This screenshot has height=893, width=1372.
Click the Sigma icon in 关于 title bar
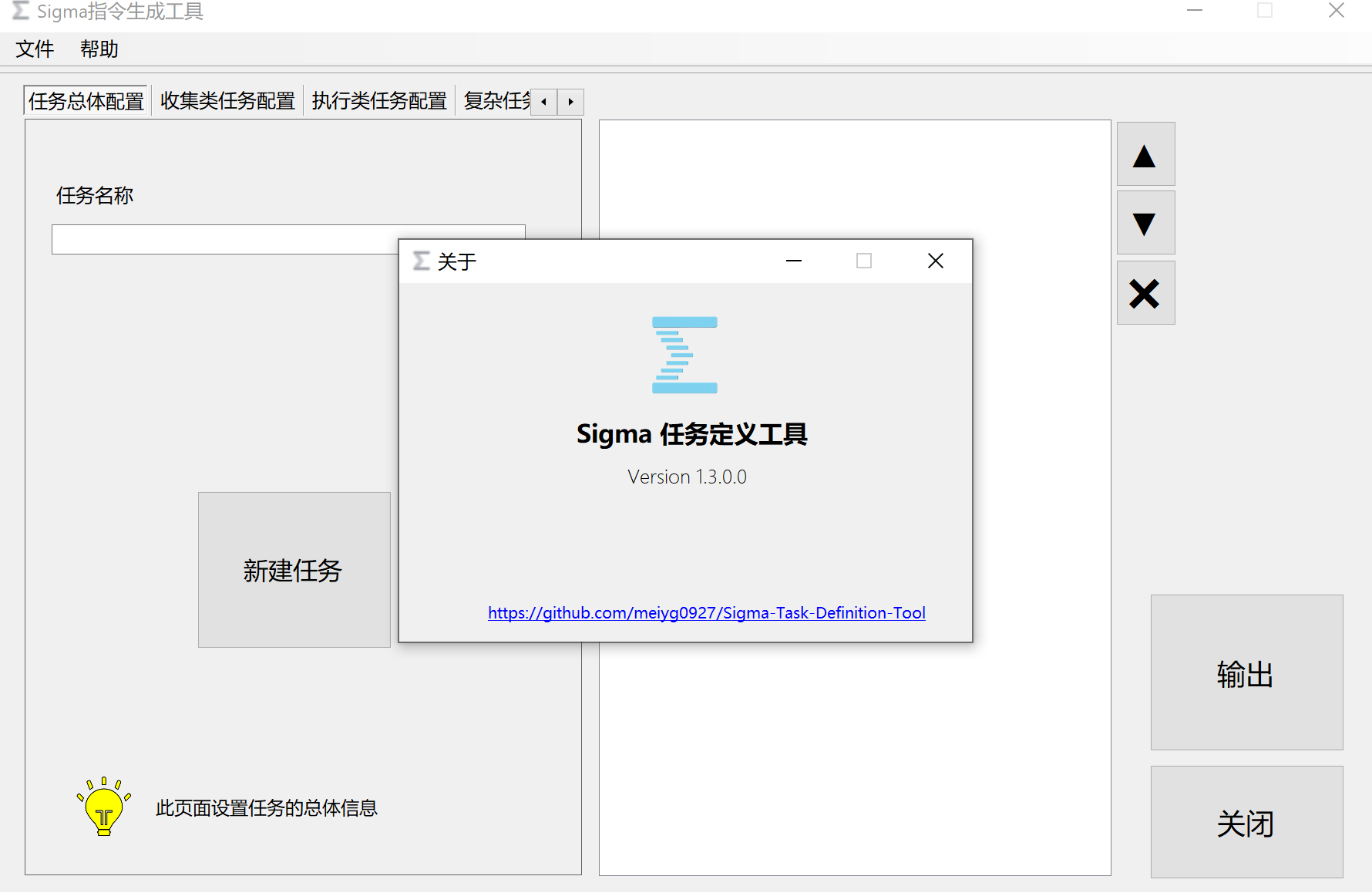pos(422,261)
